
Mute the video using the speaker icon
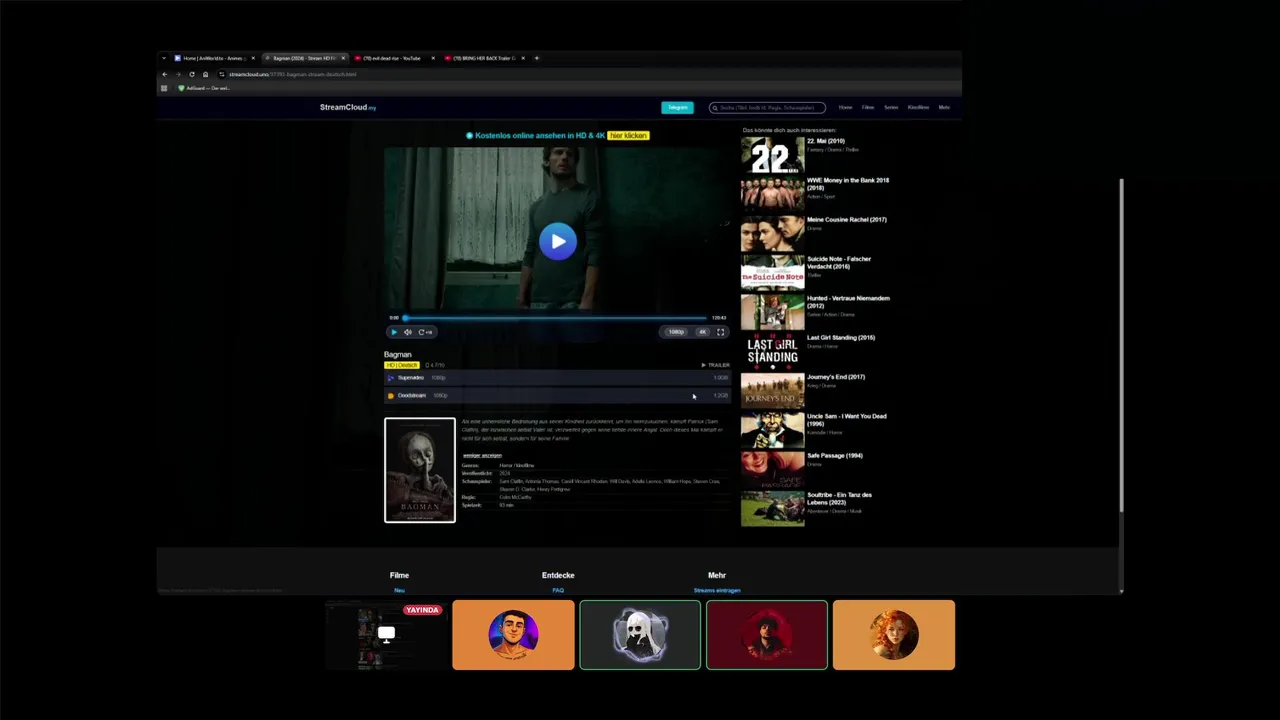[408, 332]
